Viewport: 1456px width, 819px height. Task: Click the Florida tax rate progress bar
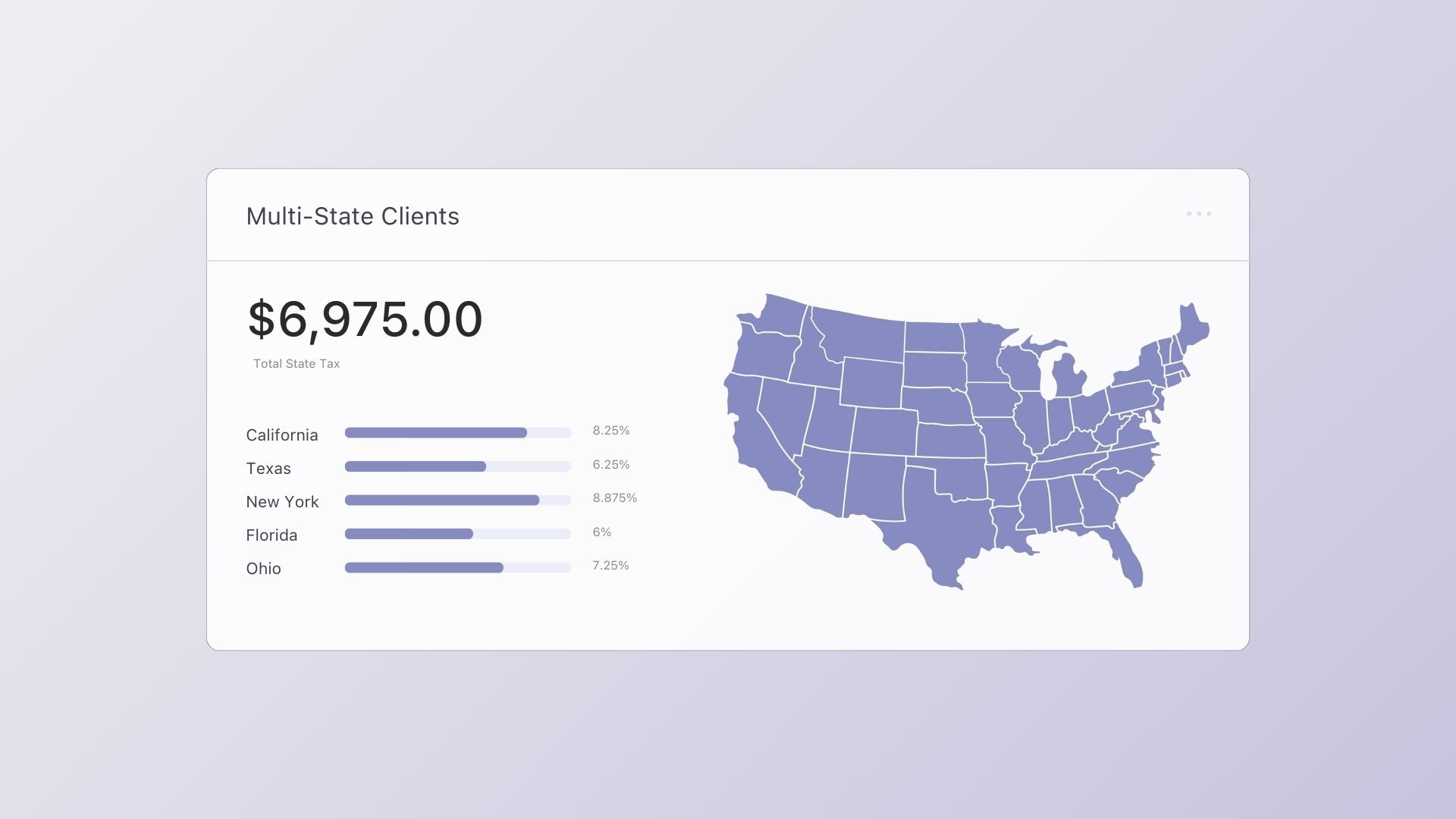(457, 534)
